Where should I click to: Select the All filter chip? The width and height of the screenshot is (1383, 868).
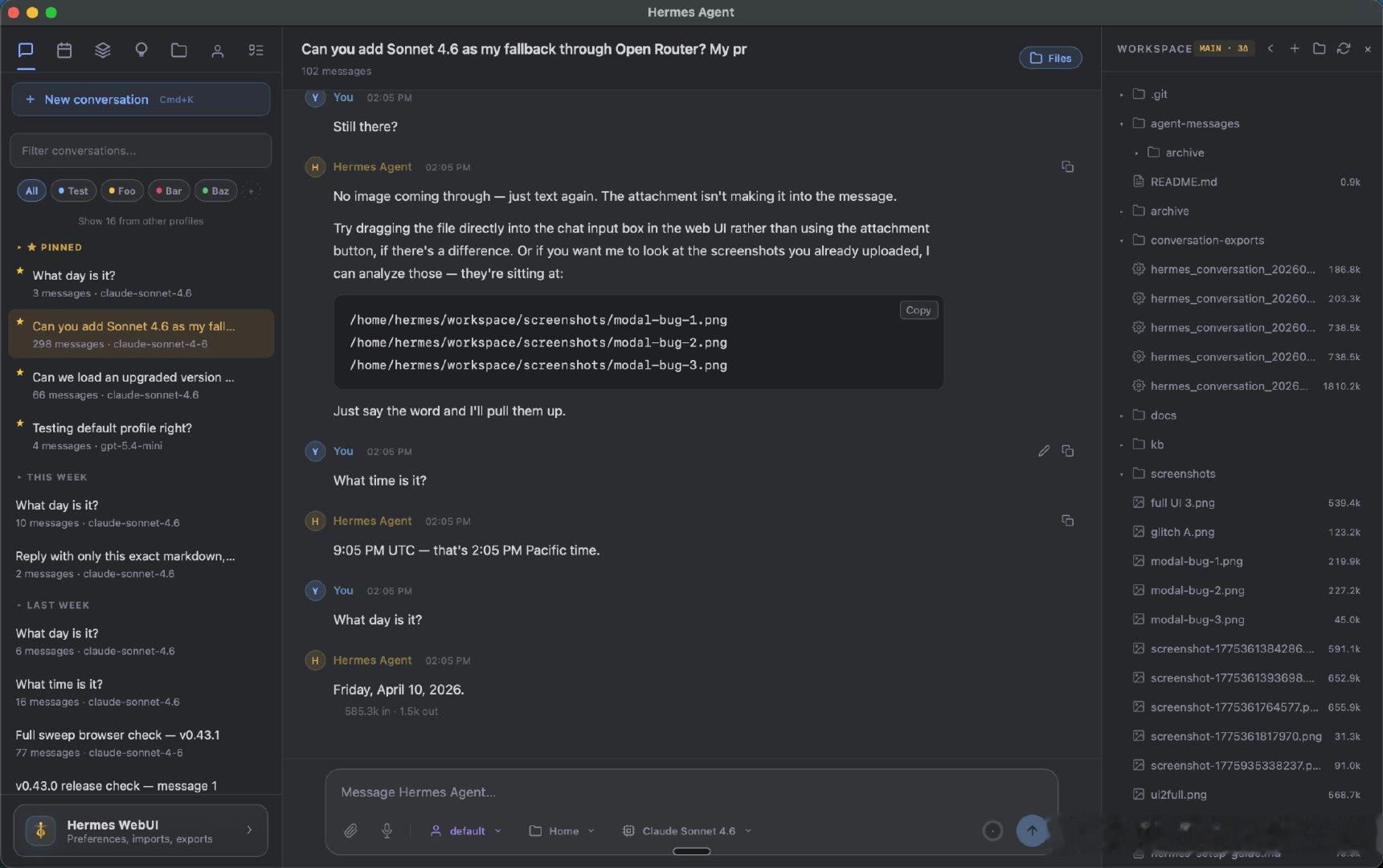point(31,191)
